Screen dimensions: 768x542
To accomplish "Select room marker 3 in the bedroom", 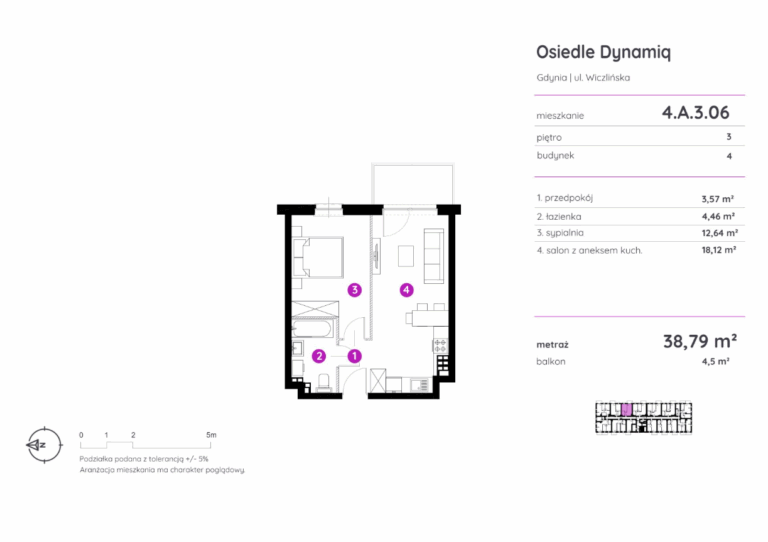I will click(354, 290).
